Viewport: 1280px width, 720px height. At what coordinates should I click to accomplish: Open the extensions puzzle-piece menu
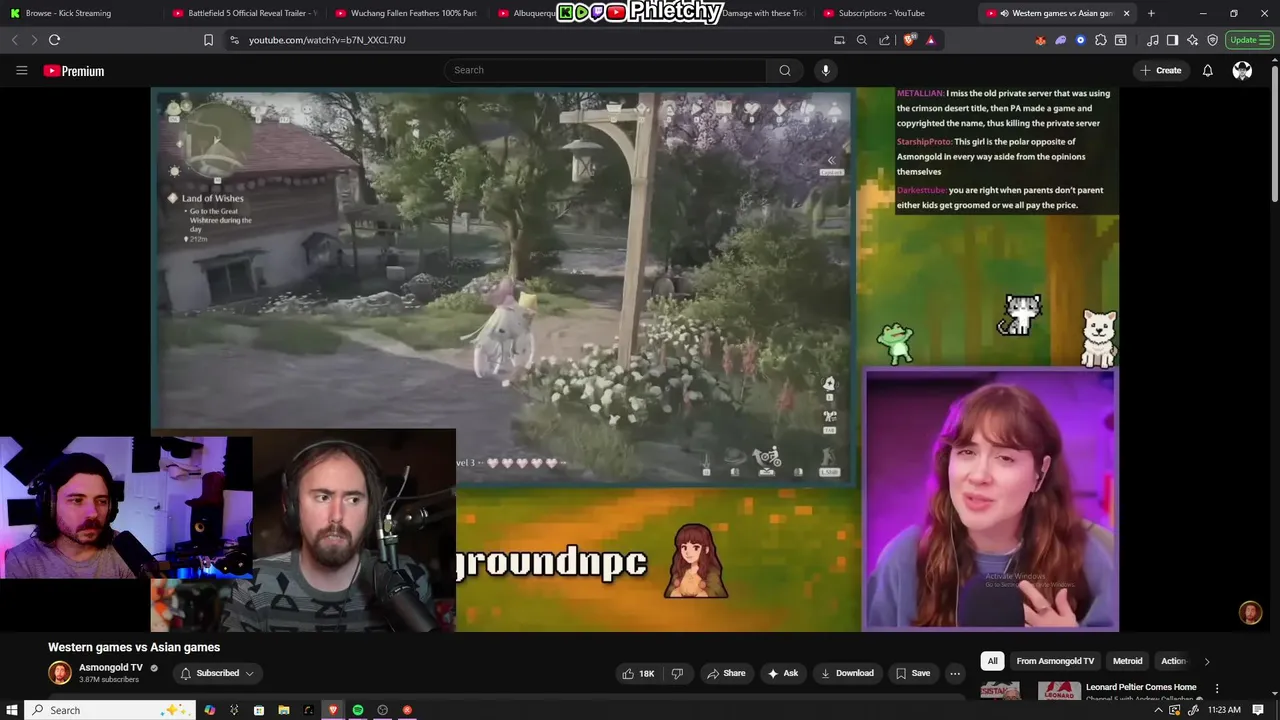(x=1101, y=40)
